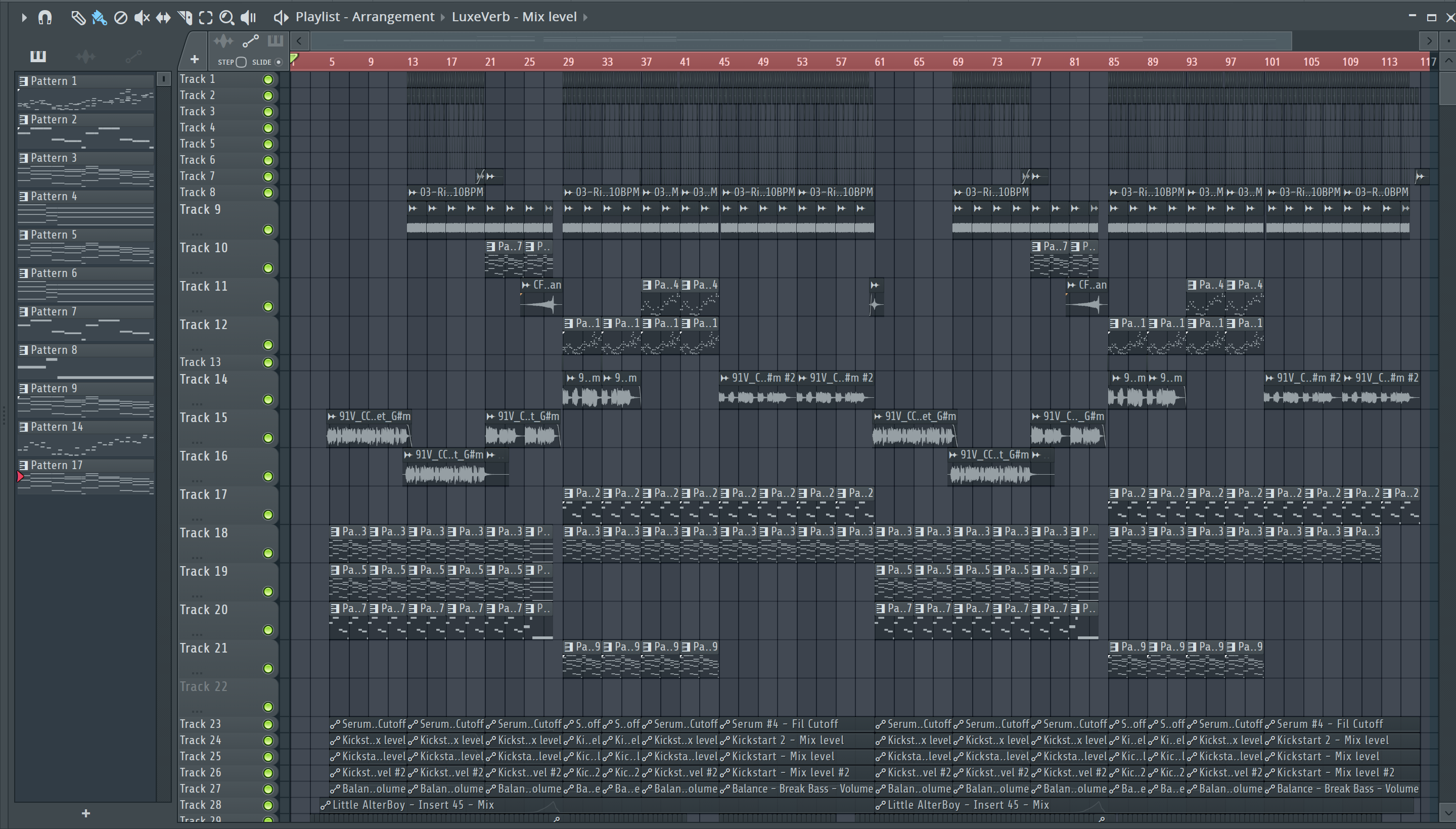Focus automation clips in the playlist
This screenshot has height=829, width=1456.
click(251, 41)
